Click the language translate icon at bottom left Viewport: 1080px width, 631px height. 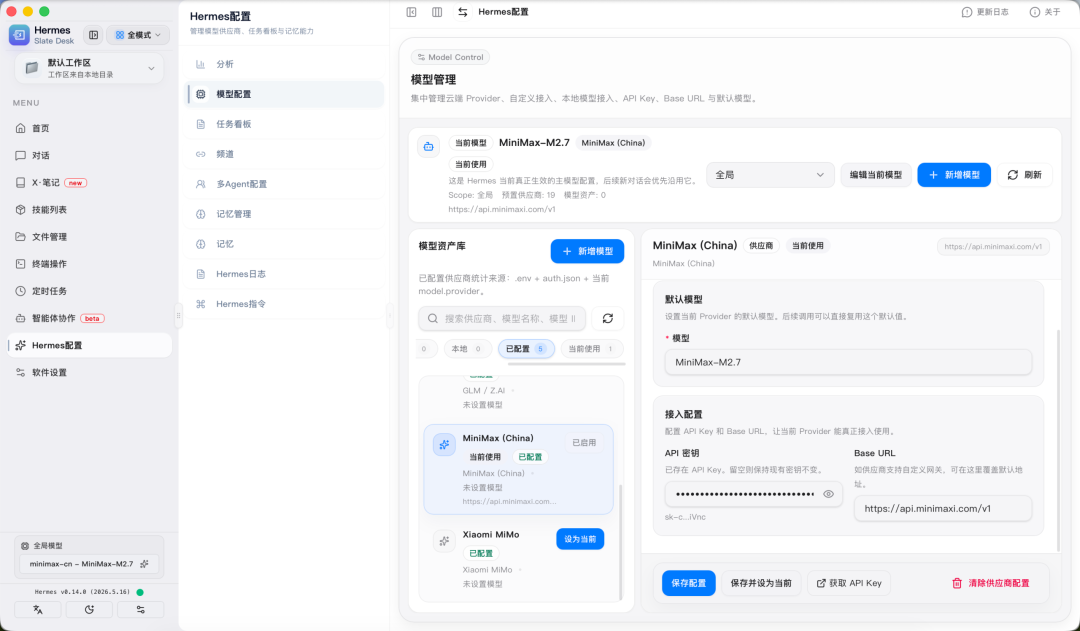(x=38, y=610)
